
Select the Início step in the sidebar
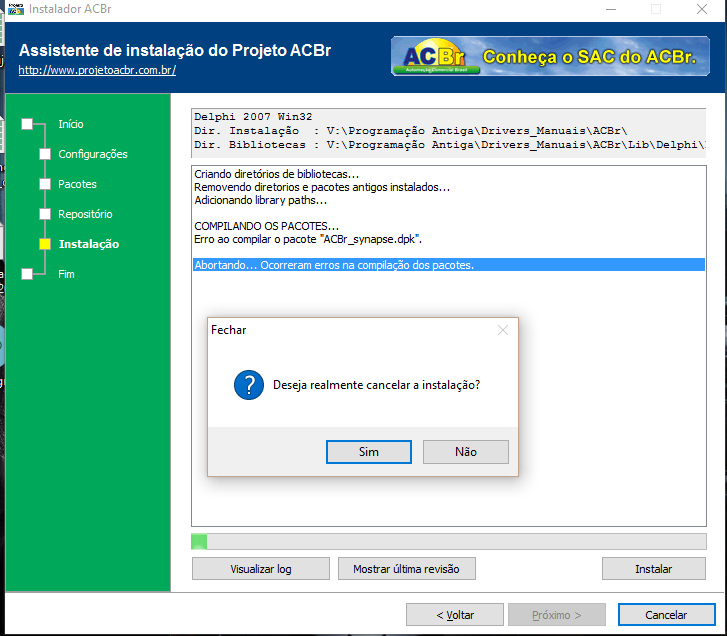[71, 124]
